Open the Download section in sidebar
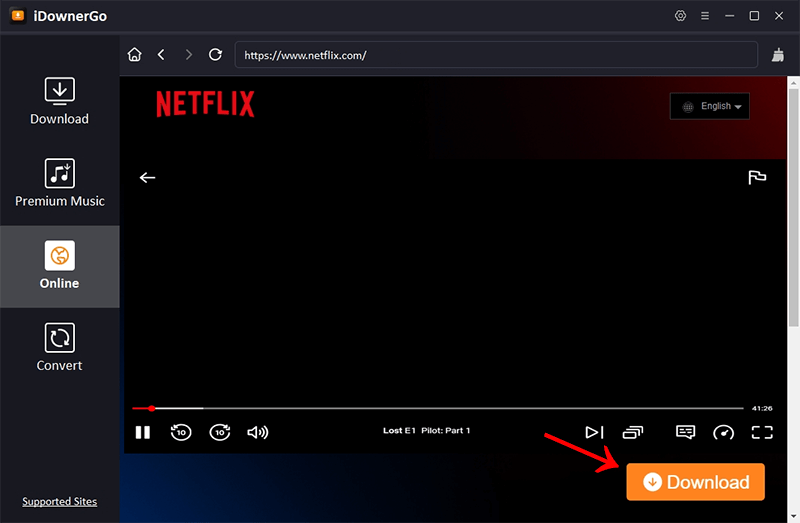This screenshot has width=800, height=523. [x=59, y=102]
